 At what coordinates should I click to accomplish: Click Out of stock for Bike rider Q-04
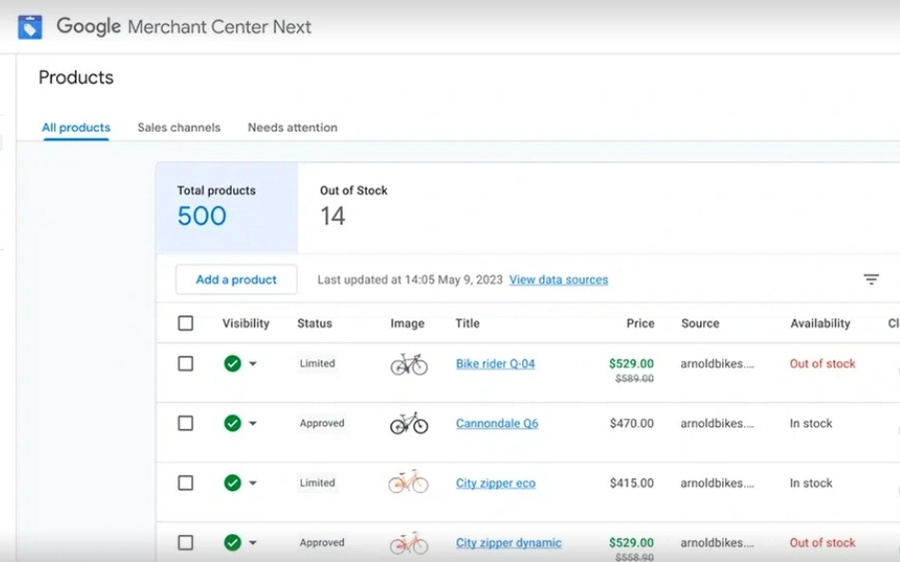point(823,363)
